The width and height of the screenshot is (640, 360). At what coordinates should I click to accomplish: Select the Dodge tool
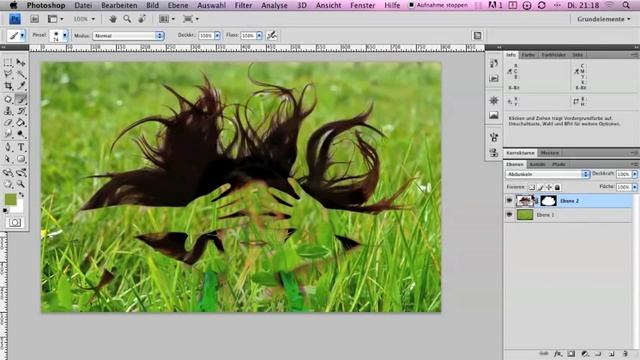point(21,134)
